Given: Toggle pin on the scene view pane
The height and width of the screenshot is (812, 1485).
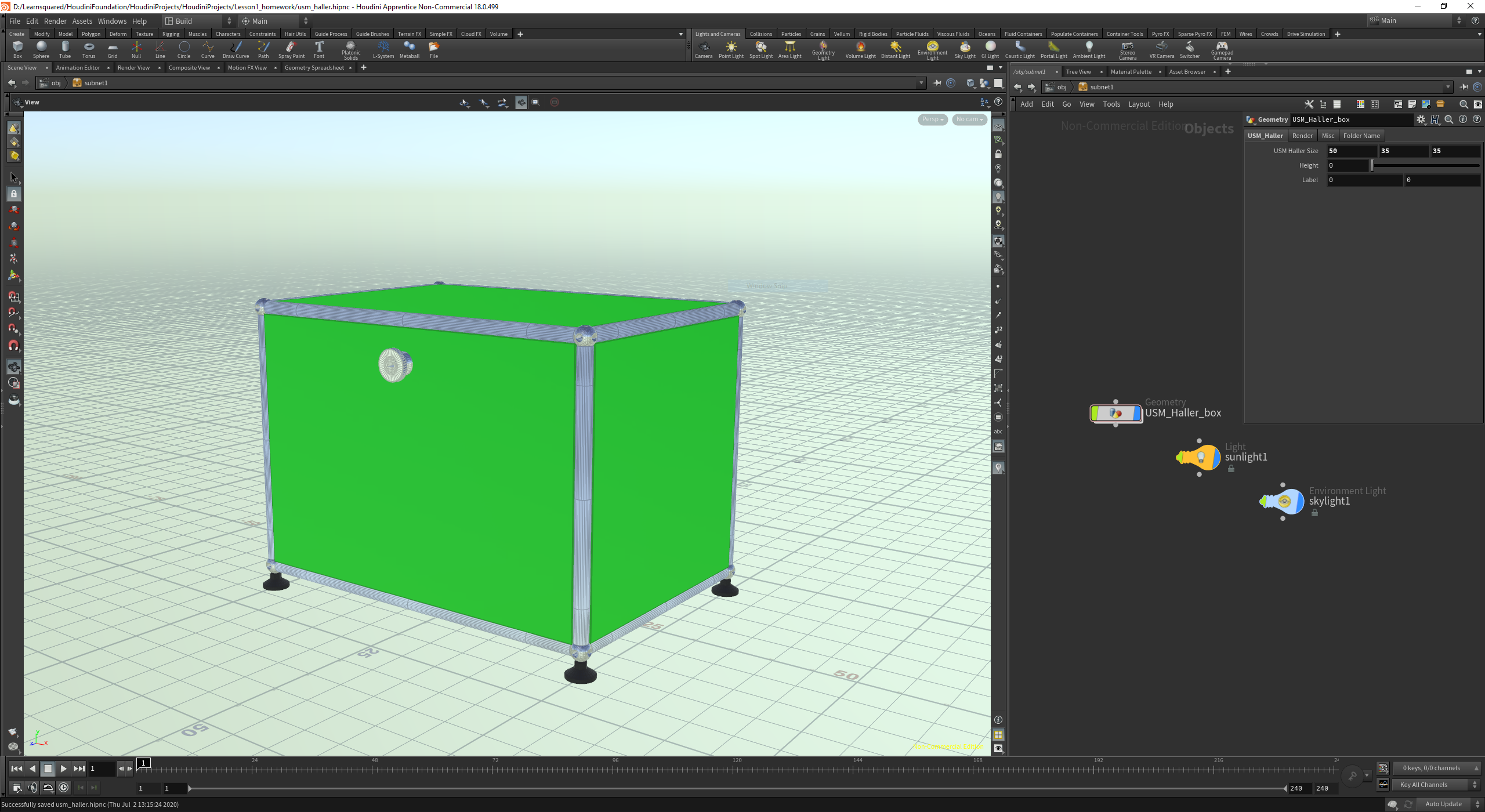Looking at the screenshot, I should [937, 83].
